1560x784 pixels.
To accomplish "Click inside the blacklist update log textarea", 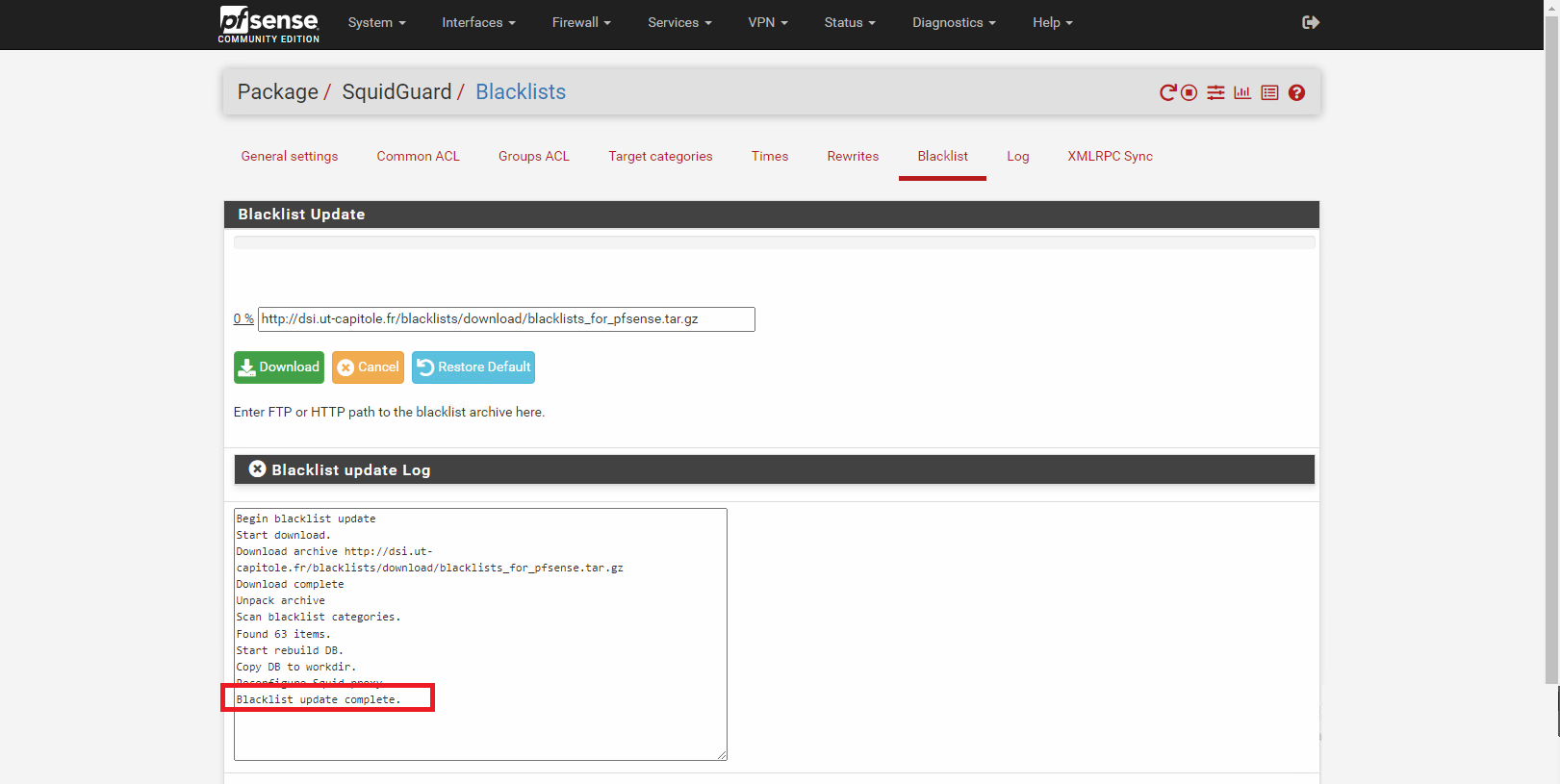I will (480, 634).
